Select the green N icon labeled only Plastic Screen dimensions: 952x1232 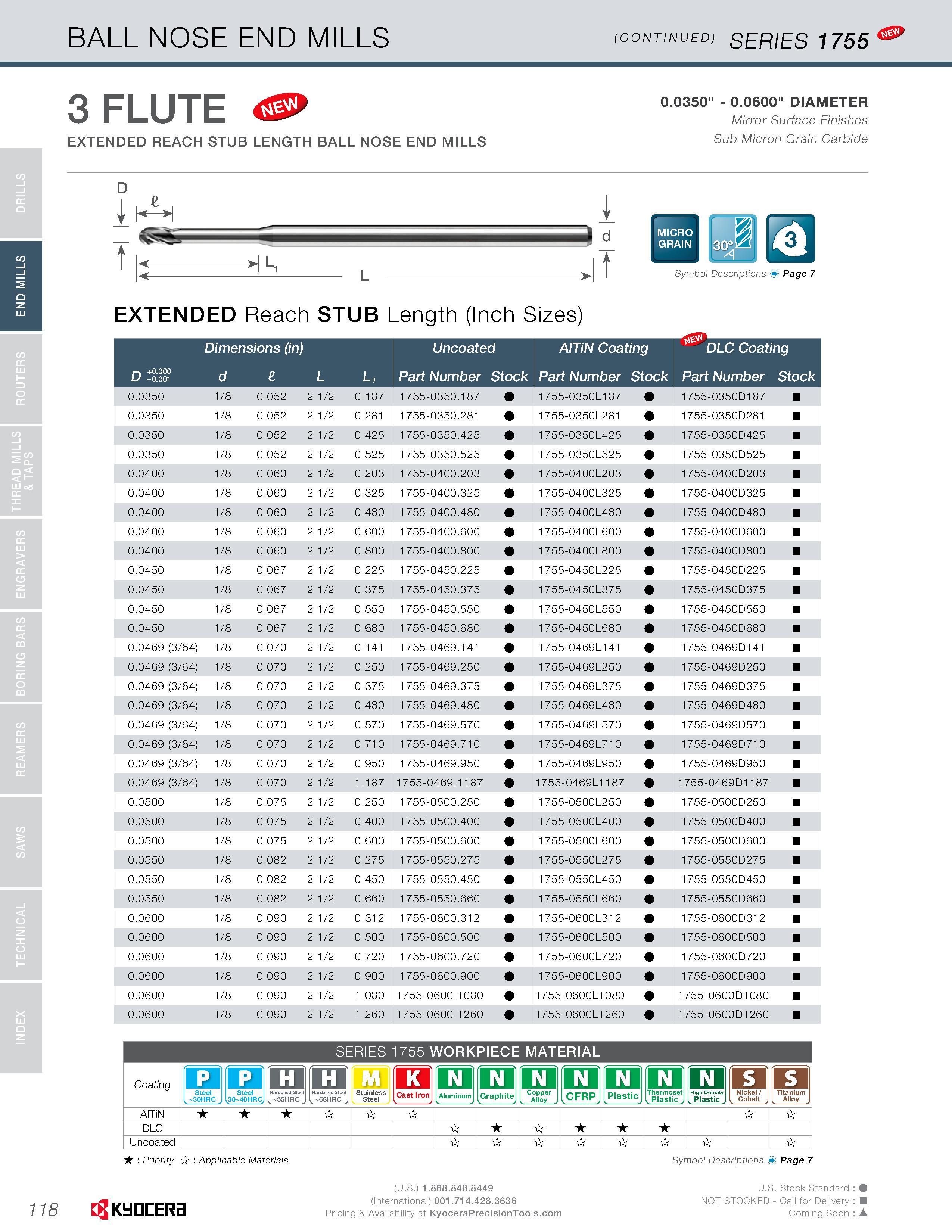point(623,1085)
